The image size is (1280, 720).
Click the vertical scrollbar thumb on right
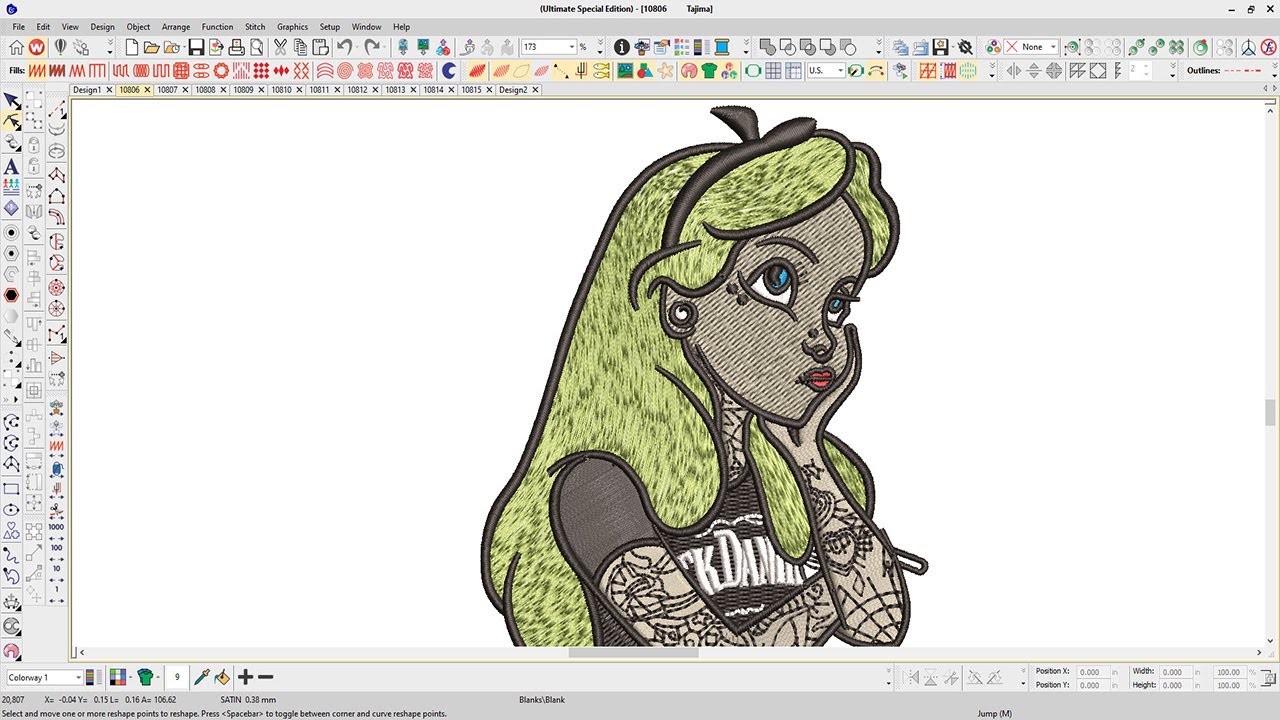[x=1271, y=412]
